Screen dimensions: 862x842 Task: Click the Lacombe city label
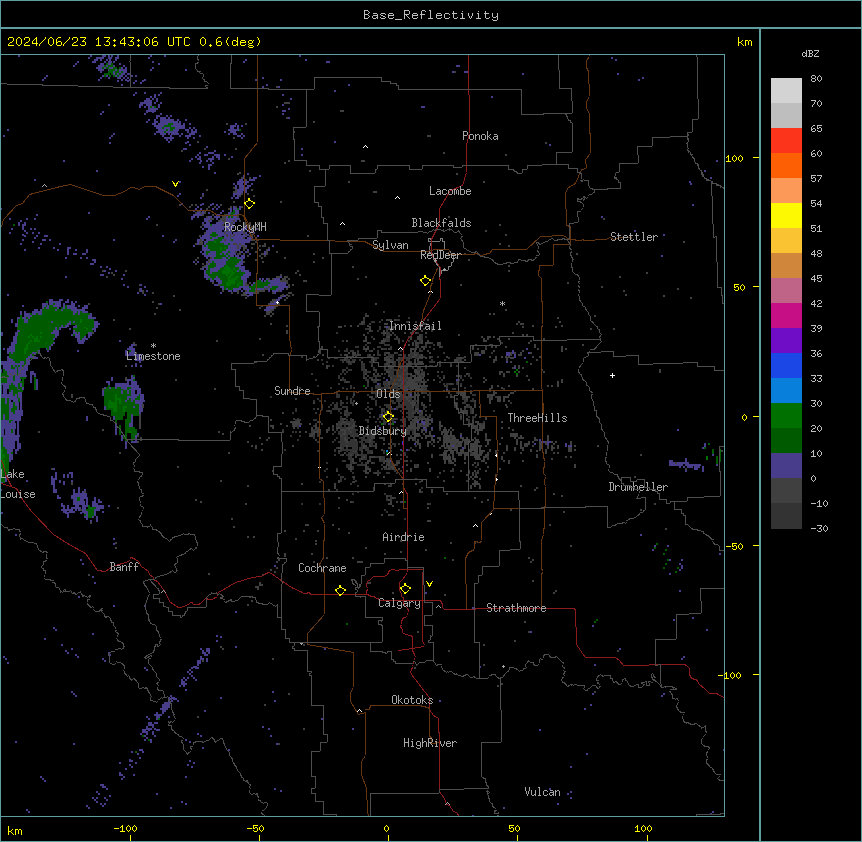click(x=450, y=191)
